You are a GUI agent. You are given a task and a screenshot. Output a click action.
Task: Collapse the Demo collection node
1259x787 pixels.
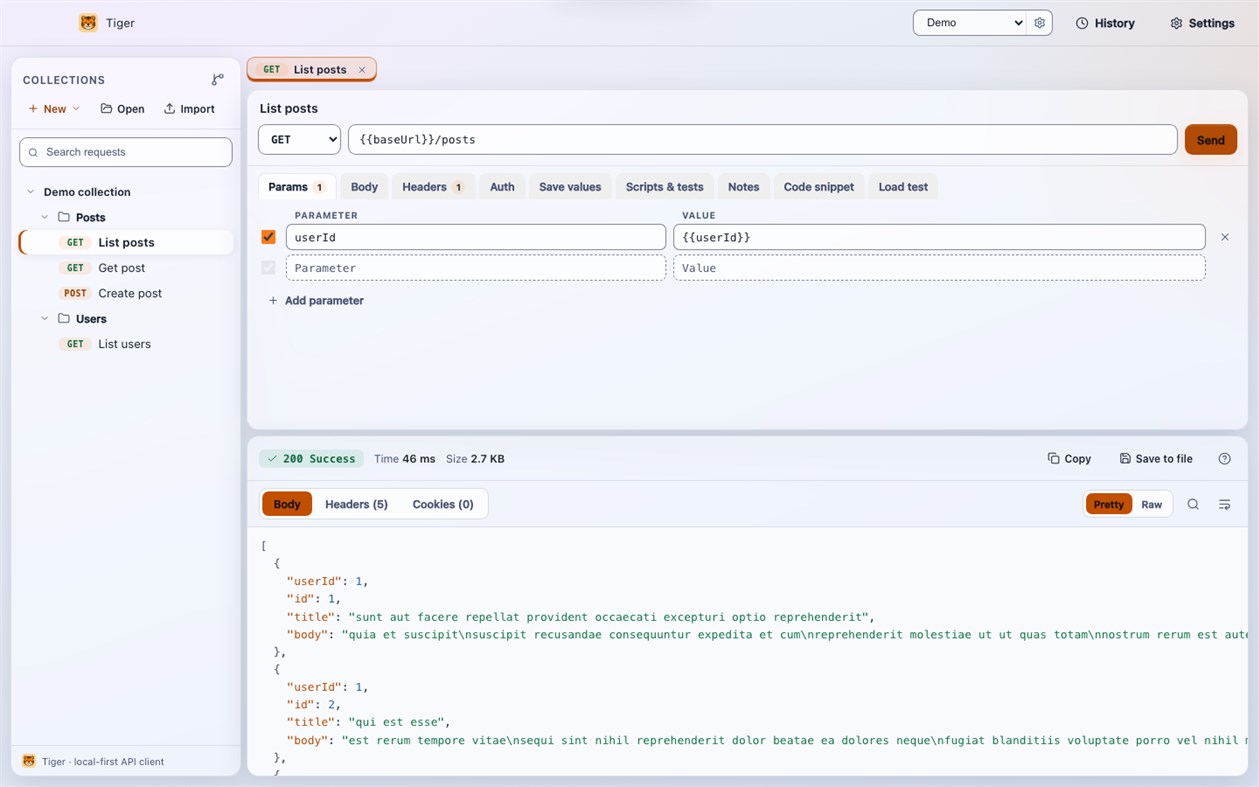pos(31,192)
